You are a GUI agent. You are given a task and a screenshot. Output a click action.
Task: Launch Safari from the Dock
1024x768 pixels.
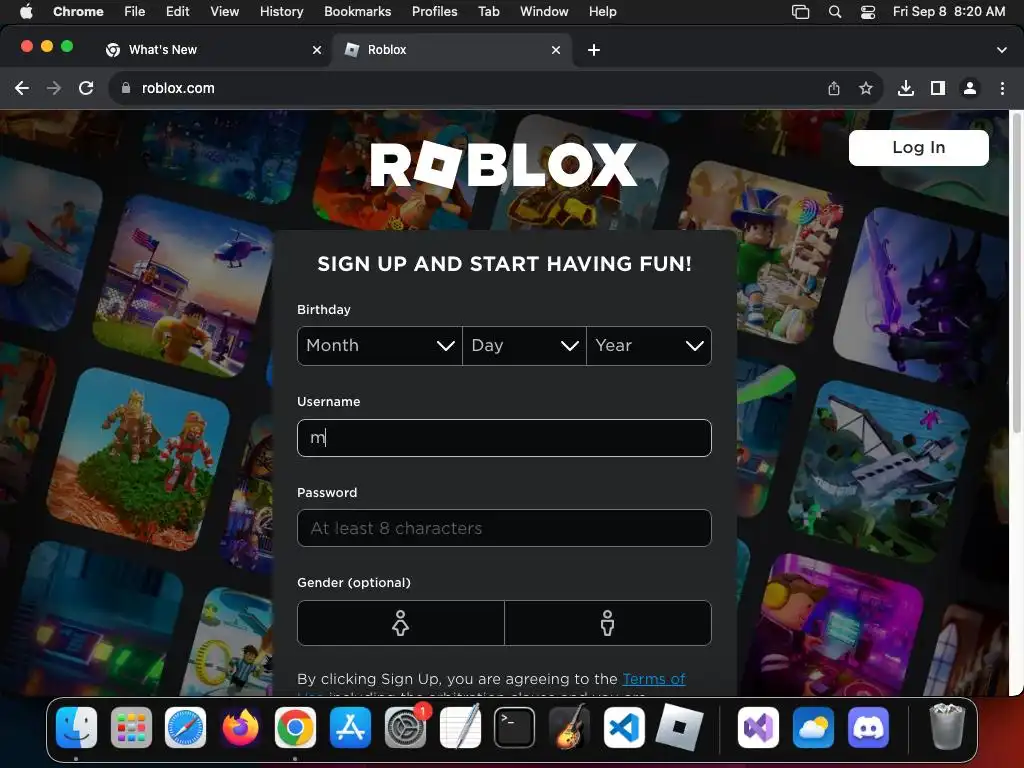tap(185, 728)
